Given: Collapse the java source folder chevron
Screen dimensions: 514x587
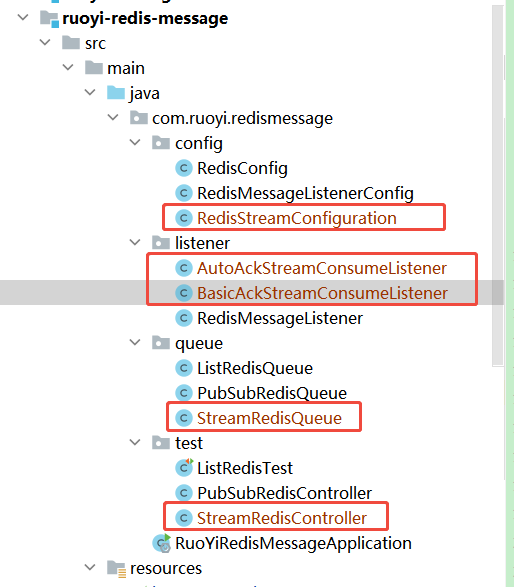Looking at the screenshot, I should coord(90,92).
